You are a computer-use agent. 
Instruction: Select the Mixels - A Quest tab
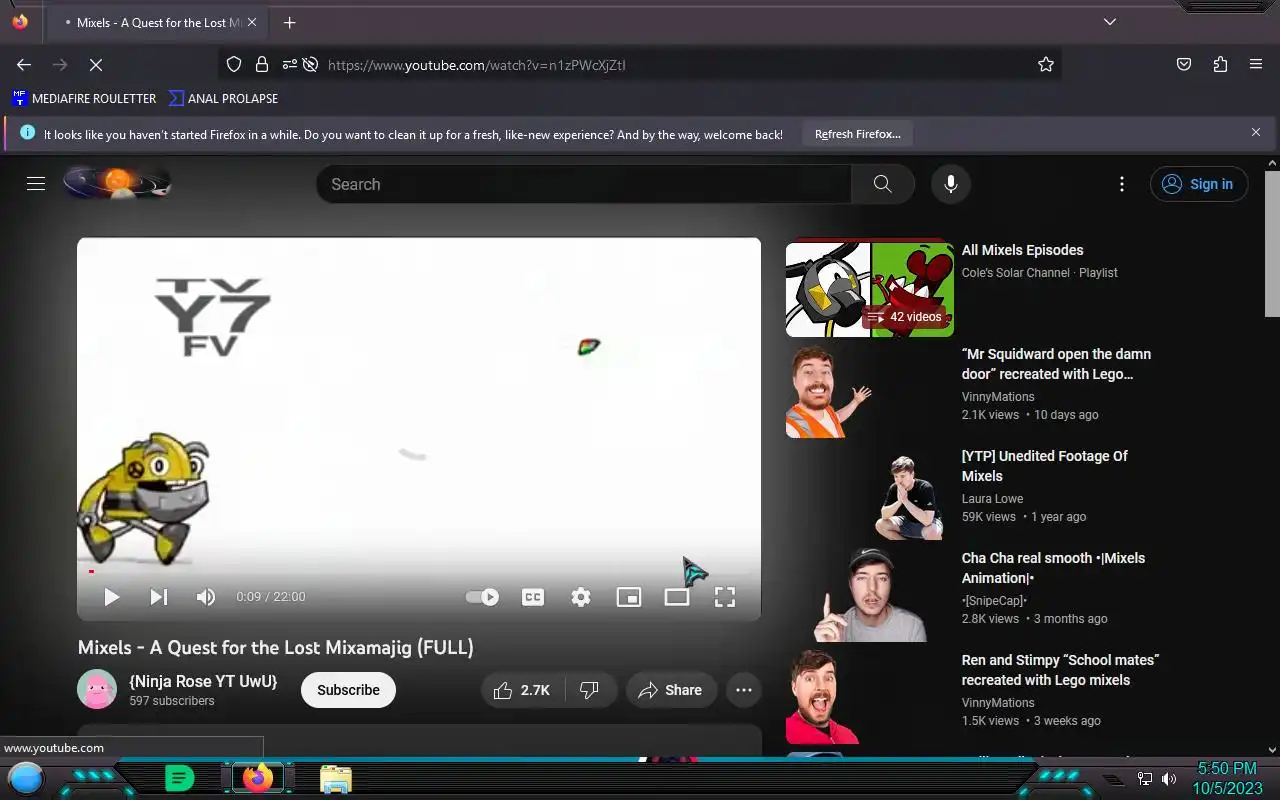click(x=155, y=22)
